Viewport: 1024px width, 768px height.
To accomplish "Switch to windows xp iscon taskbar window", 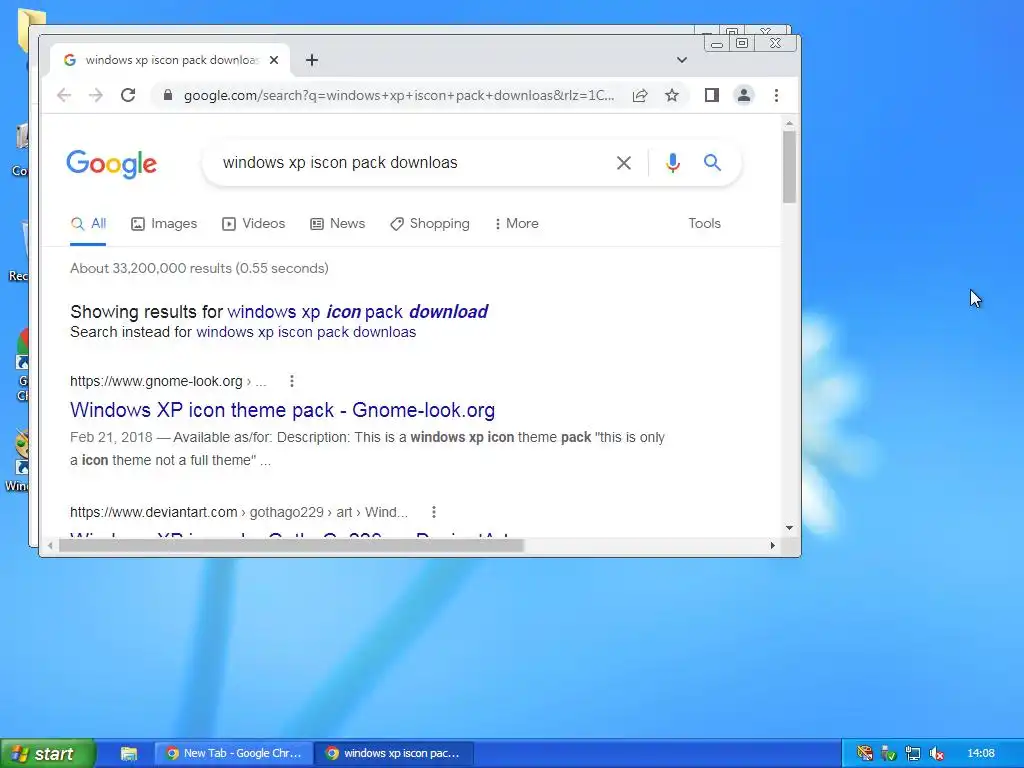I will point(394,754).
